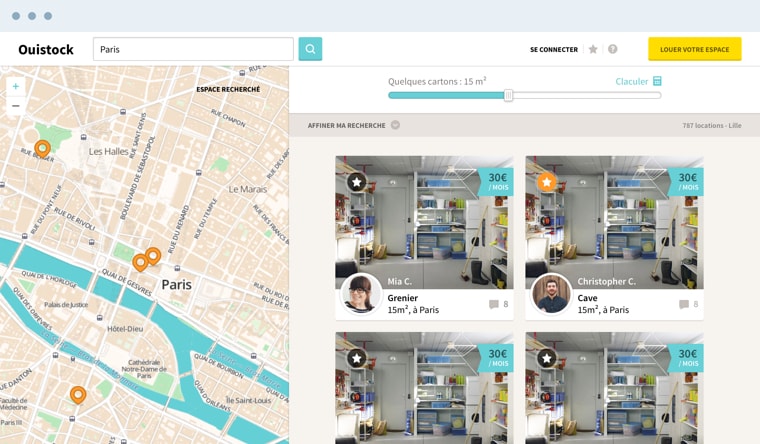Open Christopher C.'s profile avatar
This screenshot has width=760, height=444.
point(552,294)
